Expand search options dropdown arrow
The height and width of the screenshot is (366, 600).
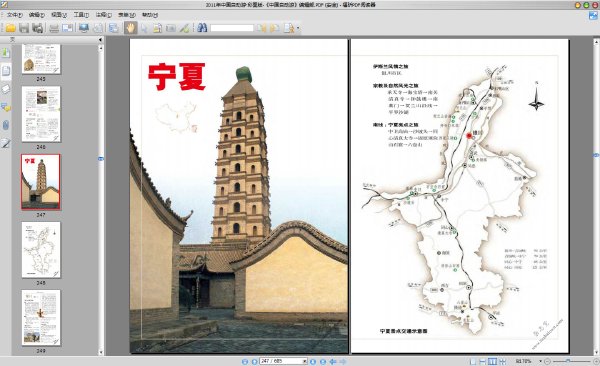298,28
